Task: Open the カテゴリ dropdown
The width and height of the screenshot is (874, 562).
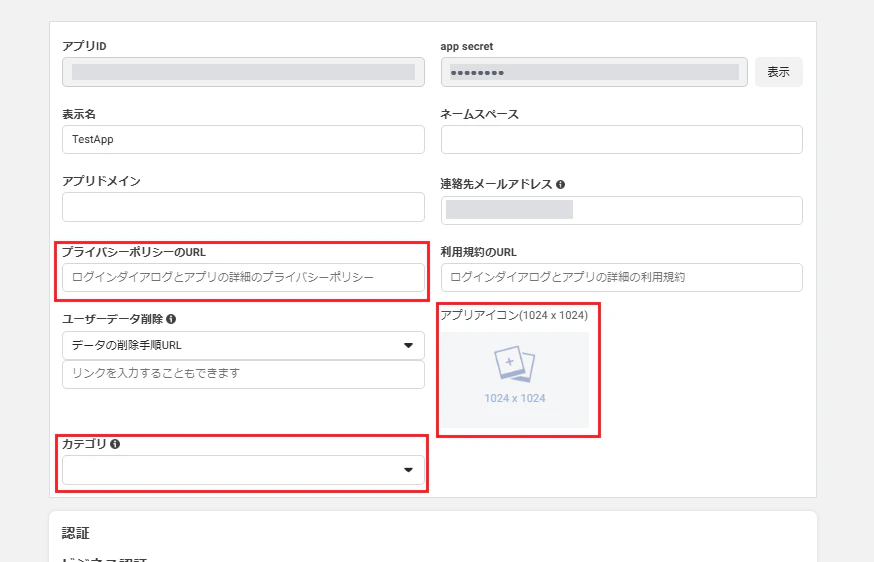Action: (243, 470)
